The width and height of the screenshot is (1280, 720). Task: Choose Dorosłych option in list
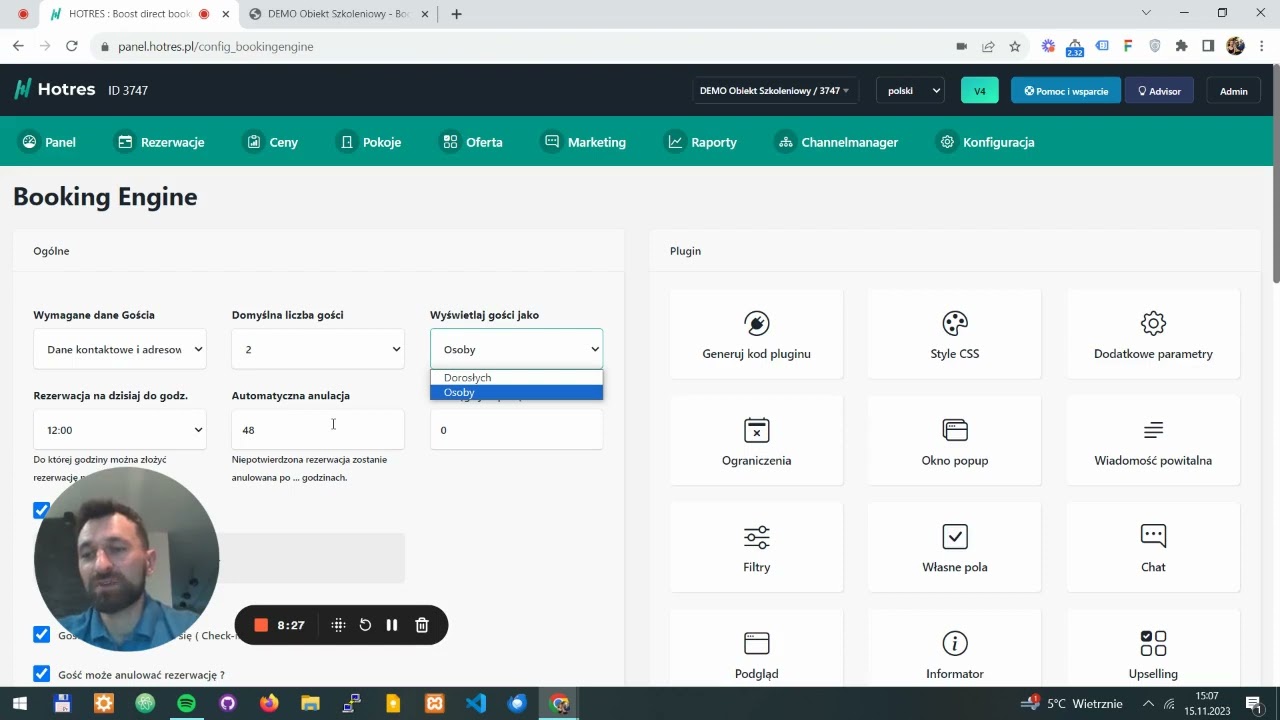click(516, 377)
